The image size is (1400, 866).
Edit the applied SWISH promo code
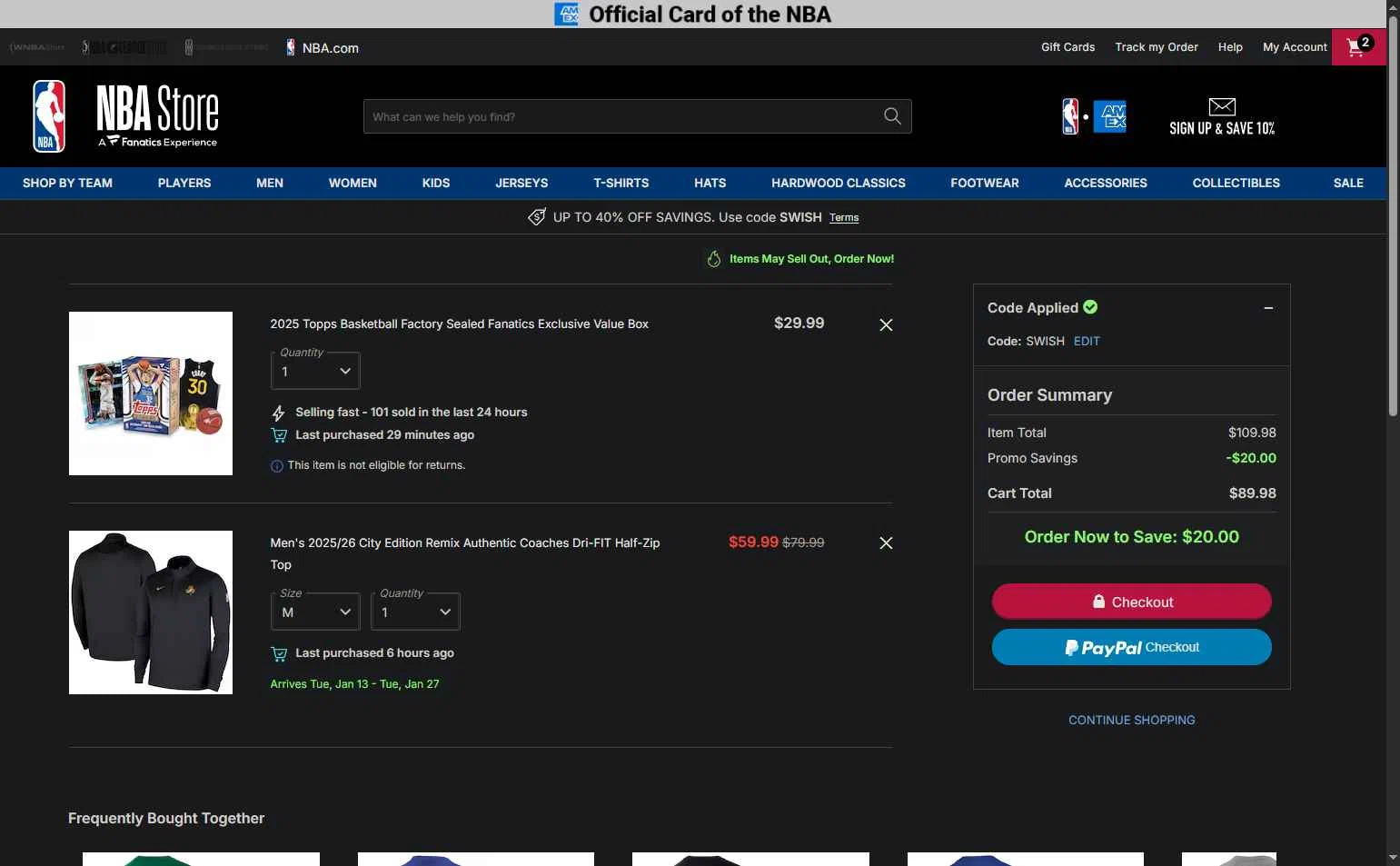(x=1087, y=342)
